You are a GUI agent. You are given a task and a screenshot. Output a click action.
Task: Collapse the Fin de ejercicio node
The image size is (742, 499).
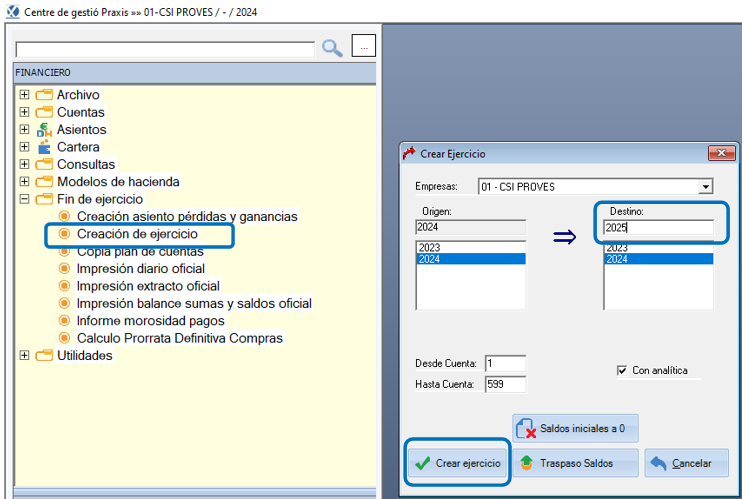click(x=24, y=199)
